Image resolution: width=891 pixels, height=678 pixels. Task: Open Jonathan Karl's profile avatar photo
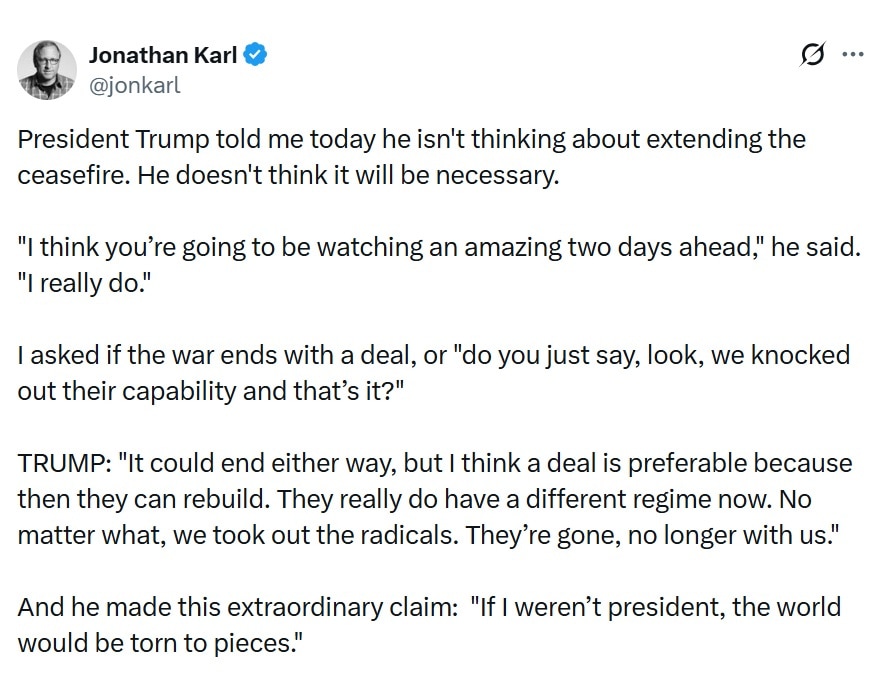[46, 70]
